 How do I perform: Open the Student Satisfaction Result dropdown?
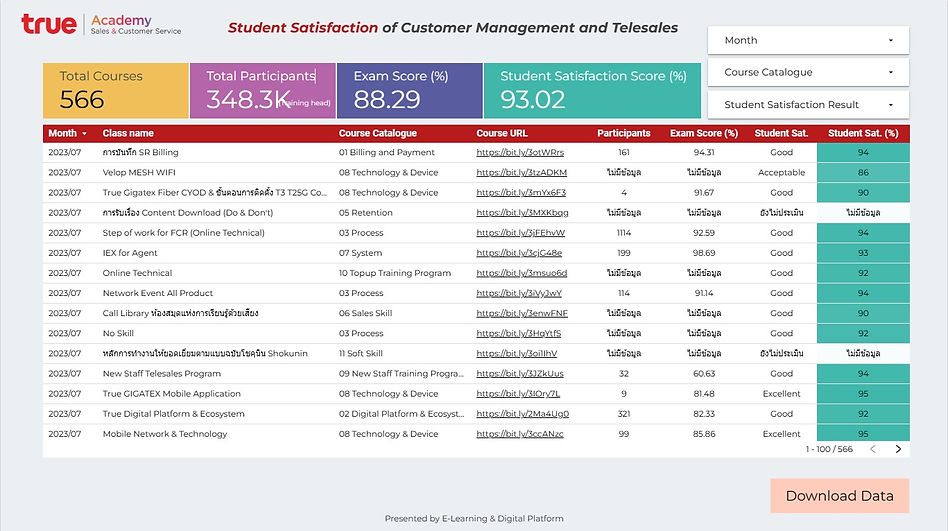coord(808,105)
